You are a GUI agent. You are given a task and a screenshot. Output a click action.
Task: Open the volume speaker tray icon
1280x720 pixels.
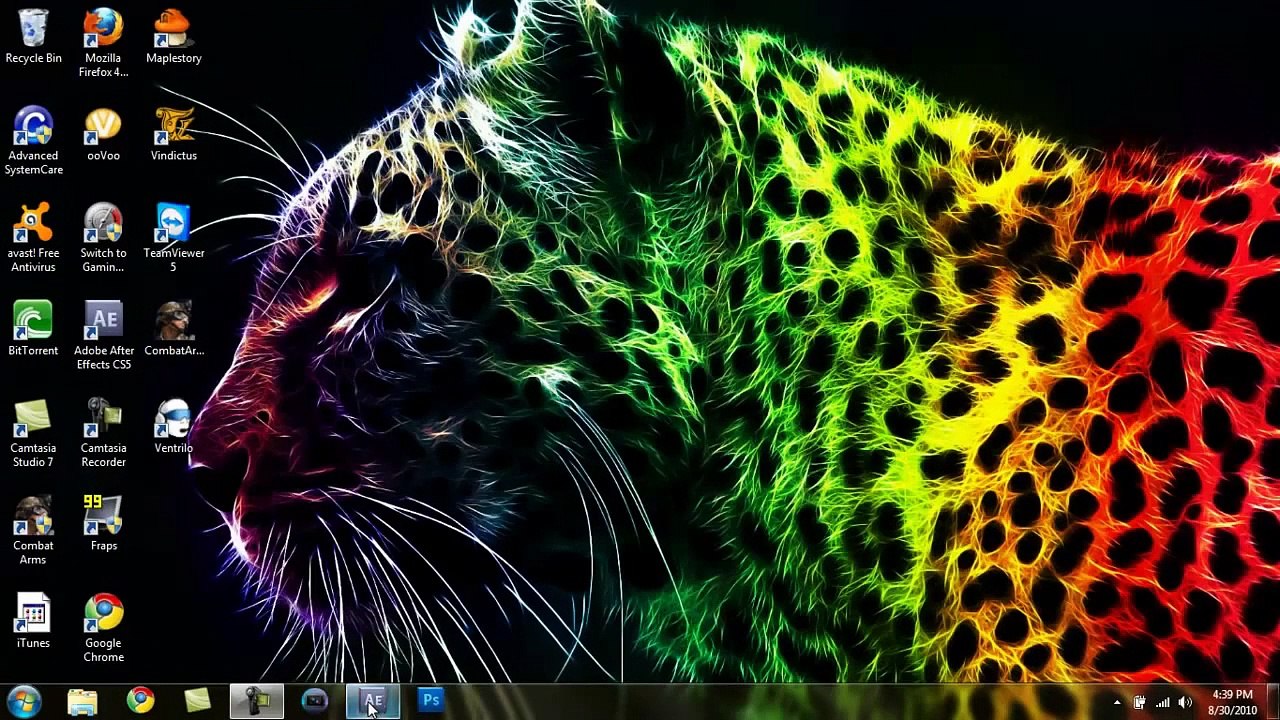(x=1185, y=702)
